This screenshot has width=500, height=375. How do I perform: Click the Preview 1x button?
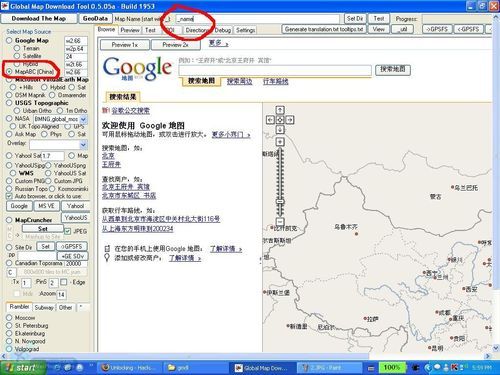[125, 44]
